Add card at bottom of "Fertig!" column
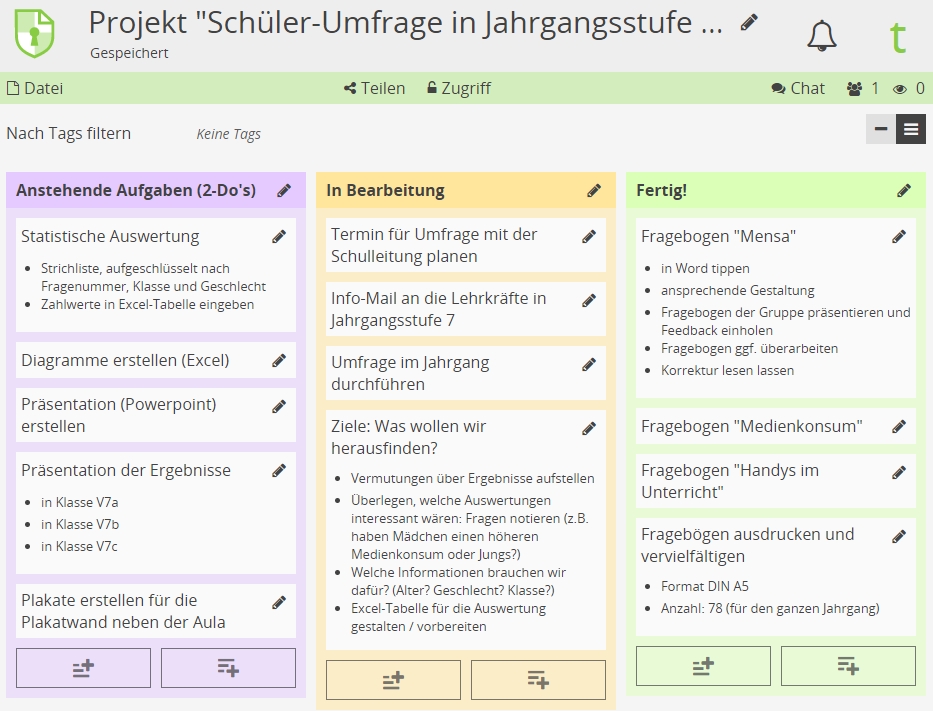This screenshot has width=933, height=711. click(x=848, y=666)
